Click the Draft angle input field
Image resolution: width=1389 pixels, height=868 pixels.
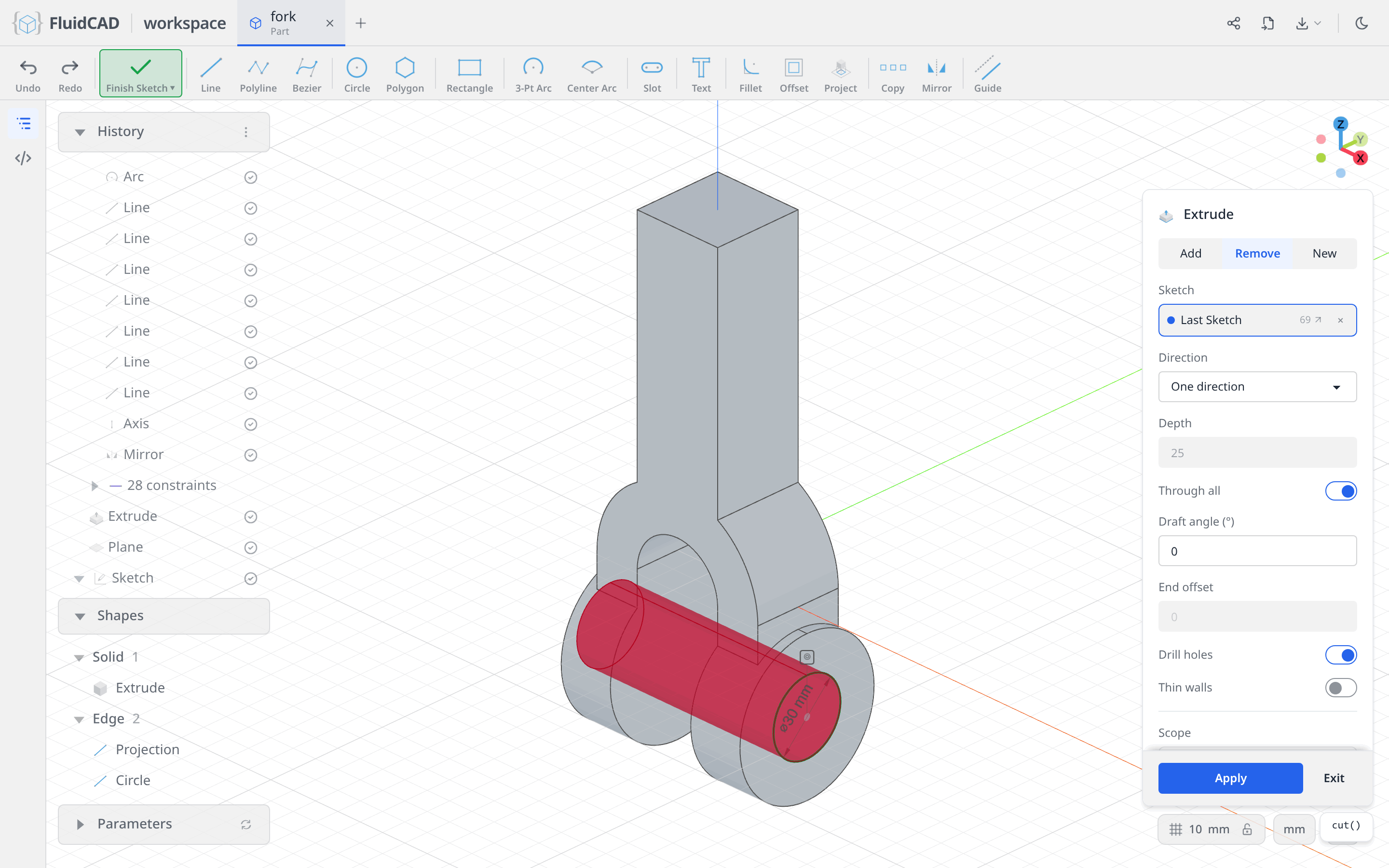(x=1257, y=551)
